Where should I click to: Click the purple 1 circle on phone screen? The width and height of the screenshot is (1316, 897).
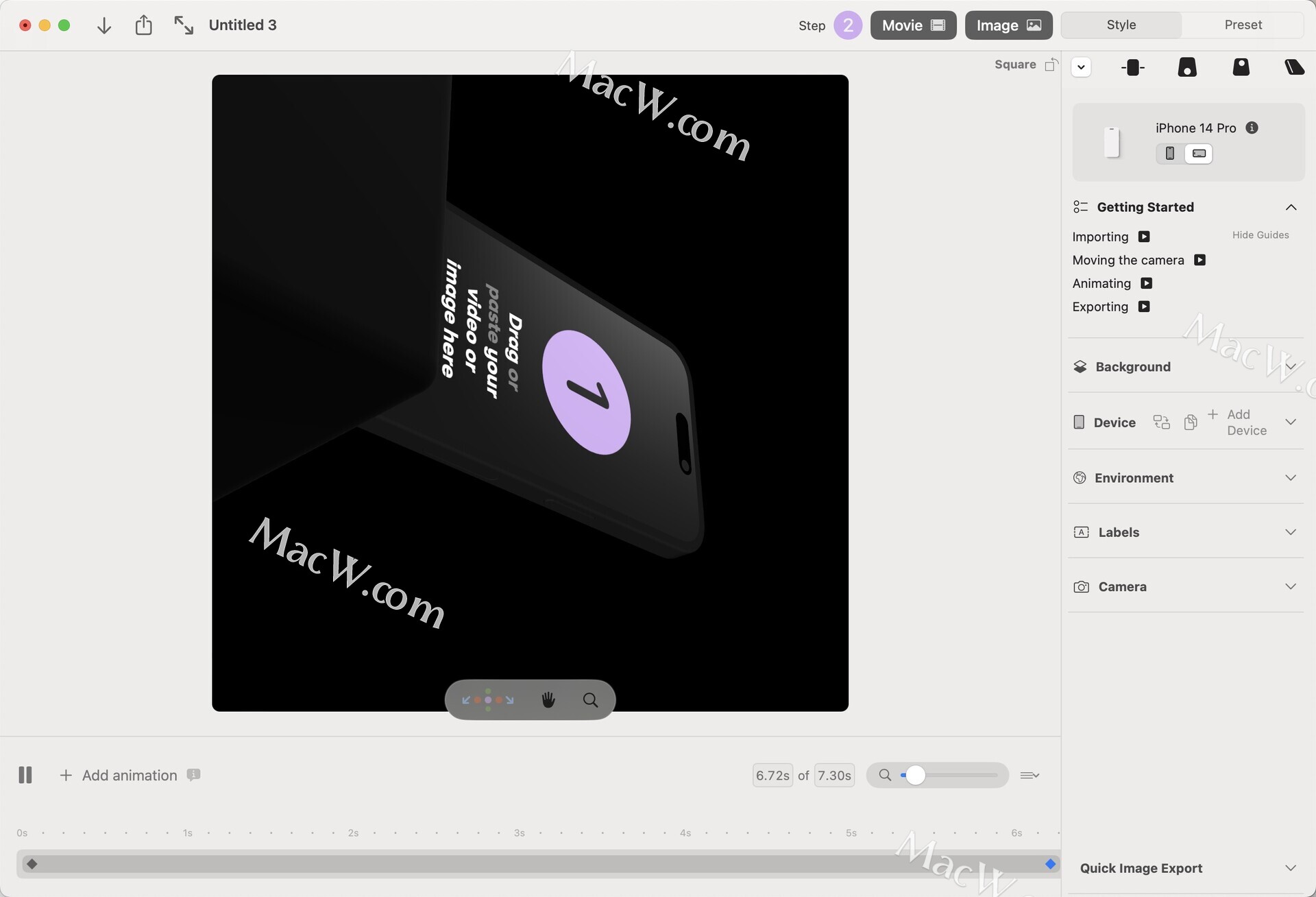(586, 392)
